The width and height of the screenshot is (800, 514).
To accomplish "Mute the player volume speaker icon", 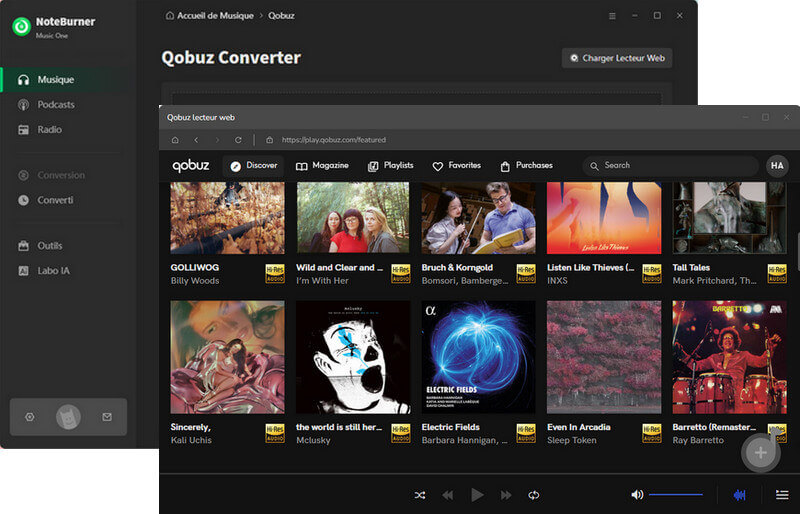I will click(637, 495).
